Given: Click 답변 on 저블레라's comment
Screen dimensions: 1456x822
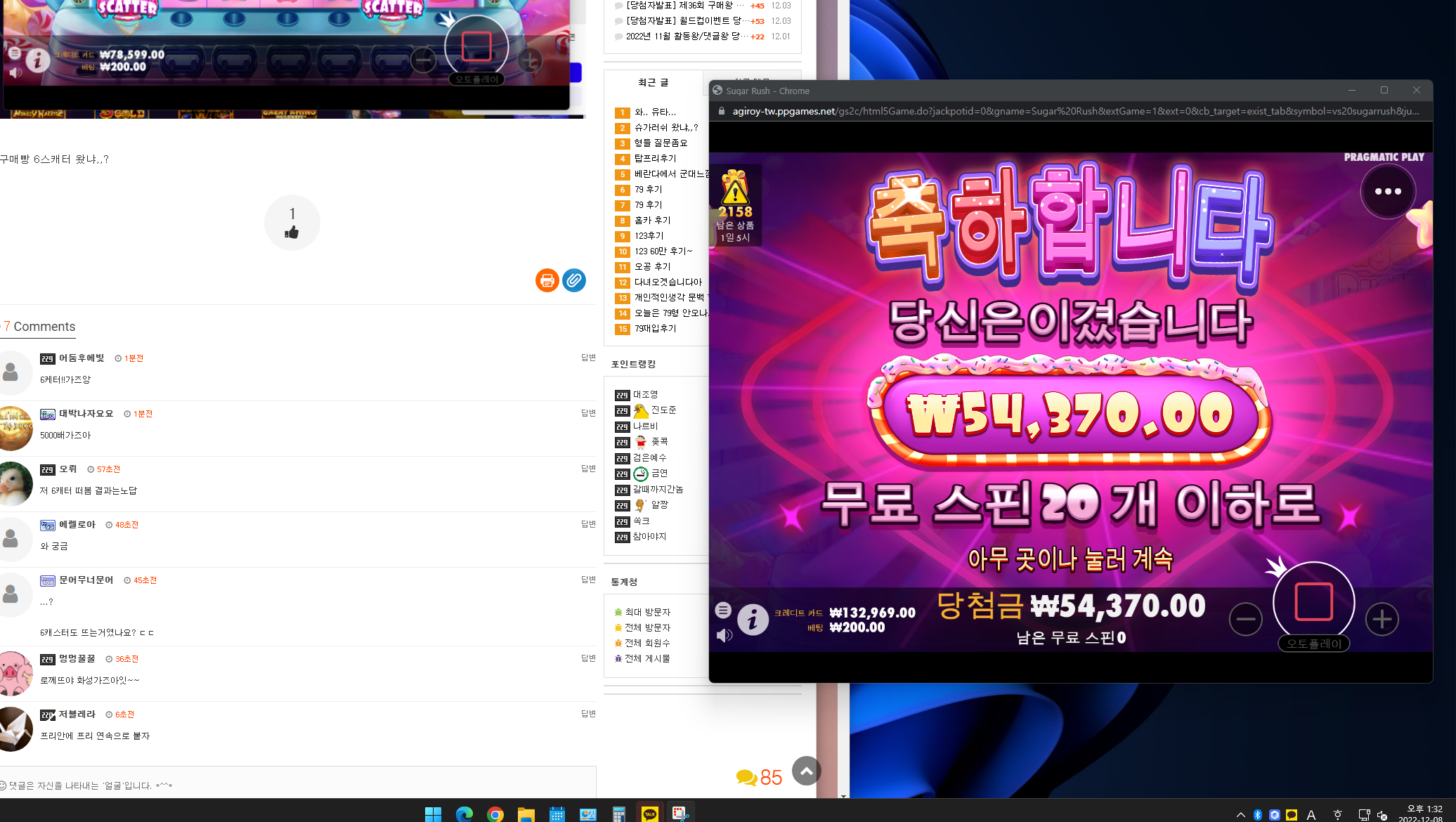Looking at the screenshot, I should [x=588, y=714].
